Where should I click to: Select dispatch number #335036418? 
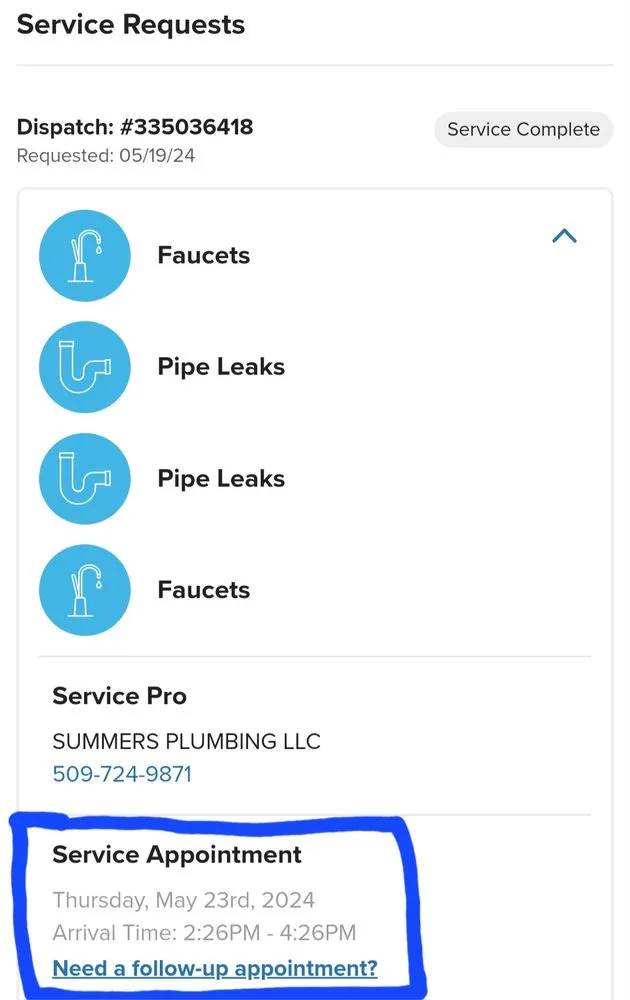136,127
